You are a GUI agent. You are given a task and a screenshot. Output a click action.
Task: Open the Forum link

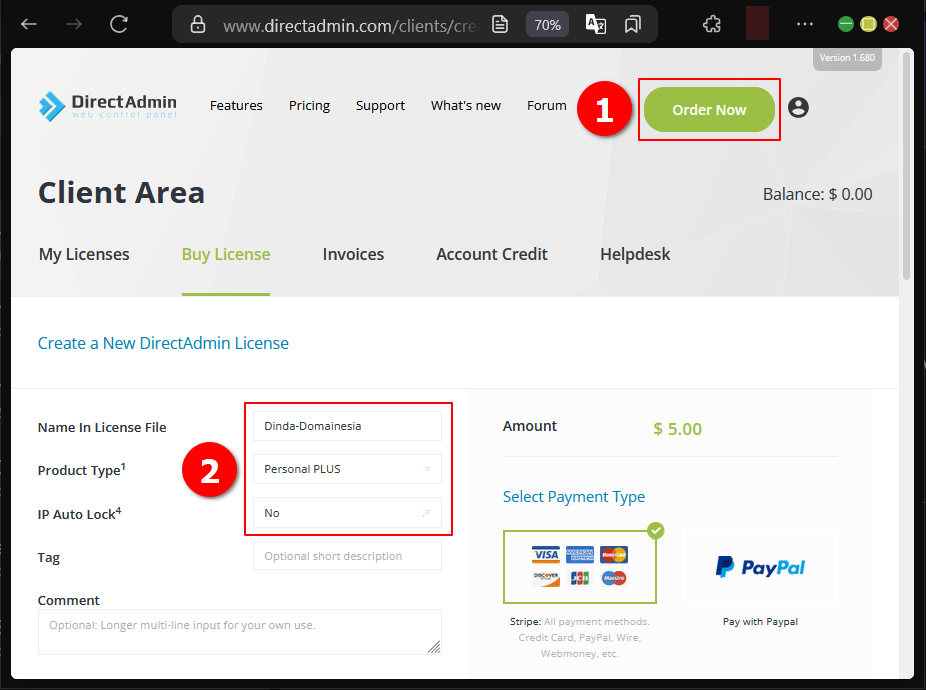coord(547,106)
